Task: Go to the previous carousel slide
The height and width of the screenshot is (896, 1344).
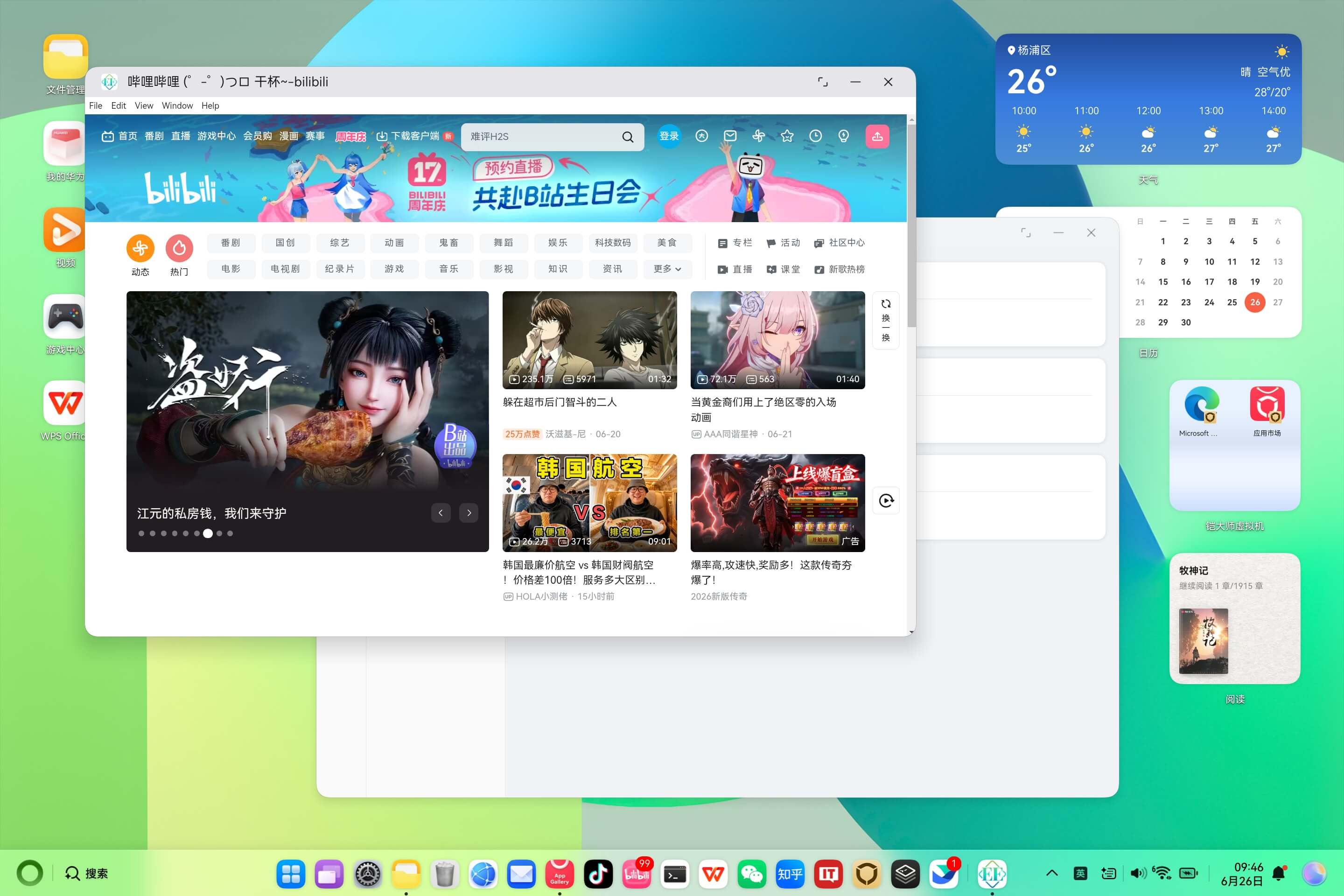Action: [x=441, y=512]
